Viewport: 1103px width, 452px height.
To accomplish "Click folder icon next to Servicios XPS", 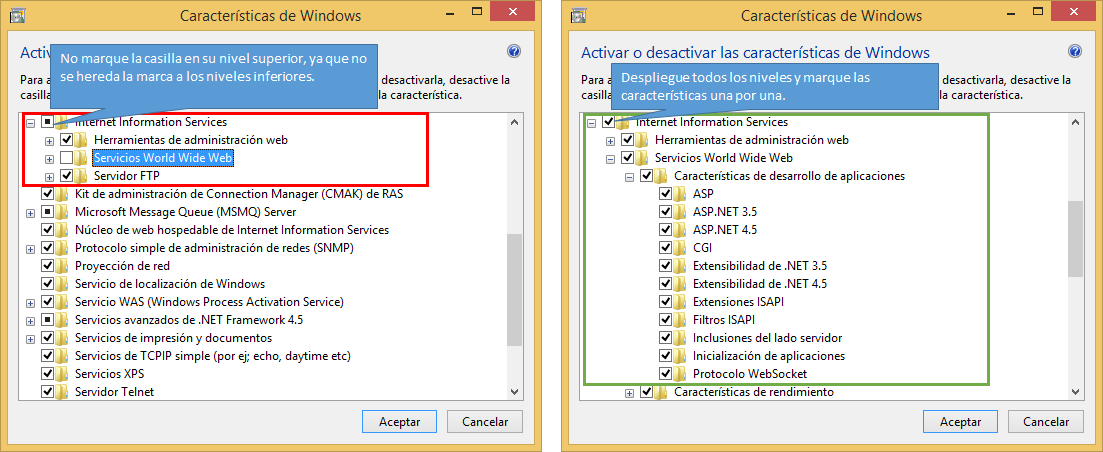I will (x=63, y=373).
